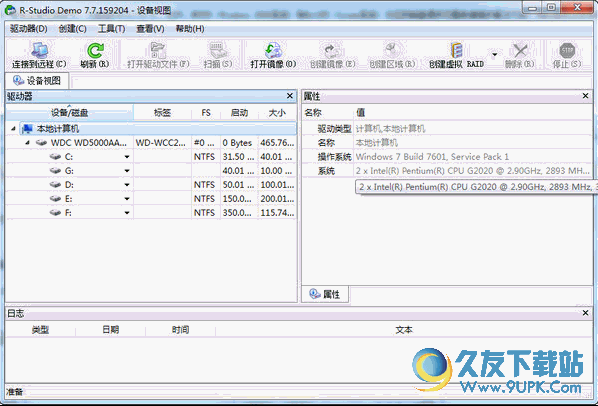
Task: Select the F: partition row
Action: click(x=151, y=212)
